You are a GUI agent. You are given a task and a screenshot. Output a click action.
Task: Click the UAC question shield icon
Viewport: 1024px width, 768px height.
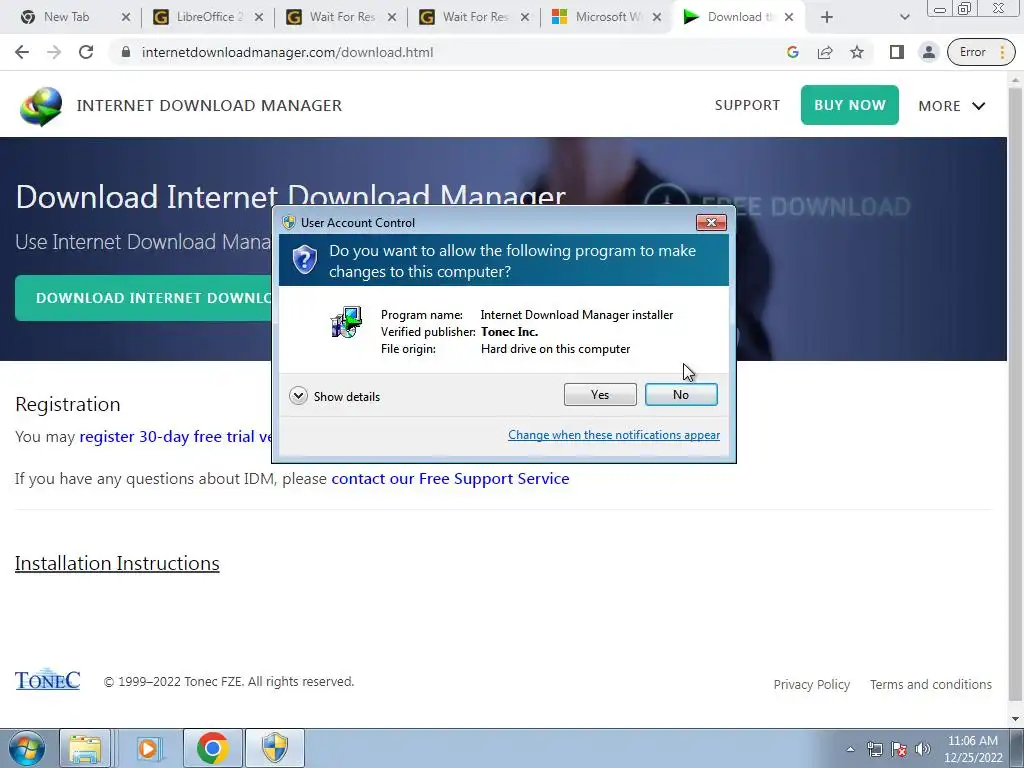(x=304, y=260)
